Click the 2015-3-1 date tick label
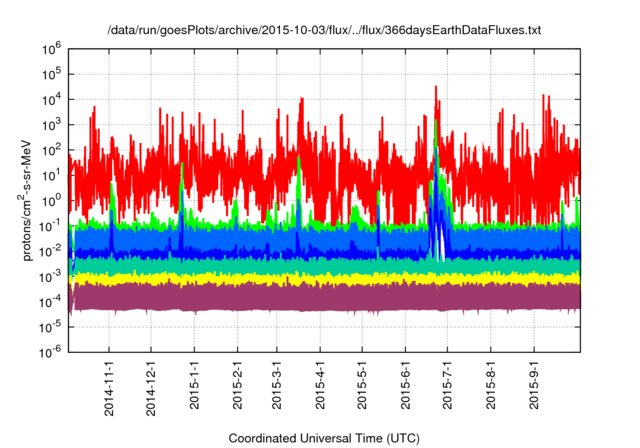Viewport: 640px width, 448px height. 277,386
